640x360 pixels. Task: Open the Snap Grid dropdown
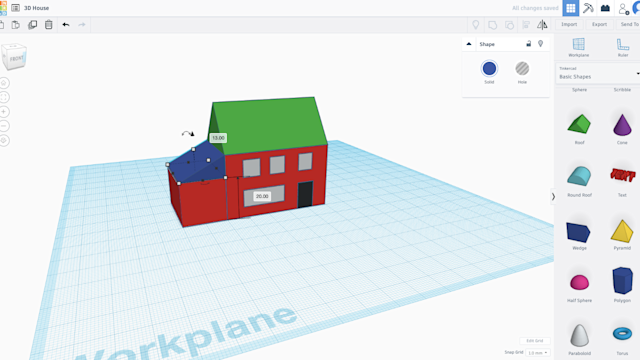[x=538, y=353]
